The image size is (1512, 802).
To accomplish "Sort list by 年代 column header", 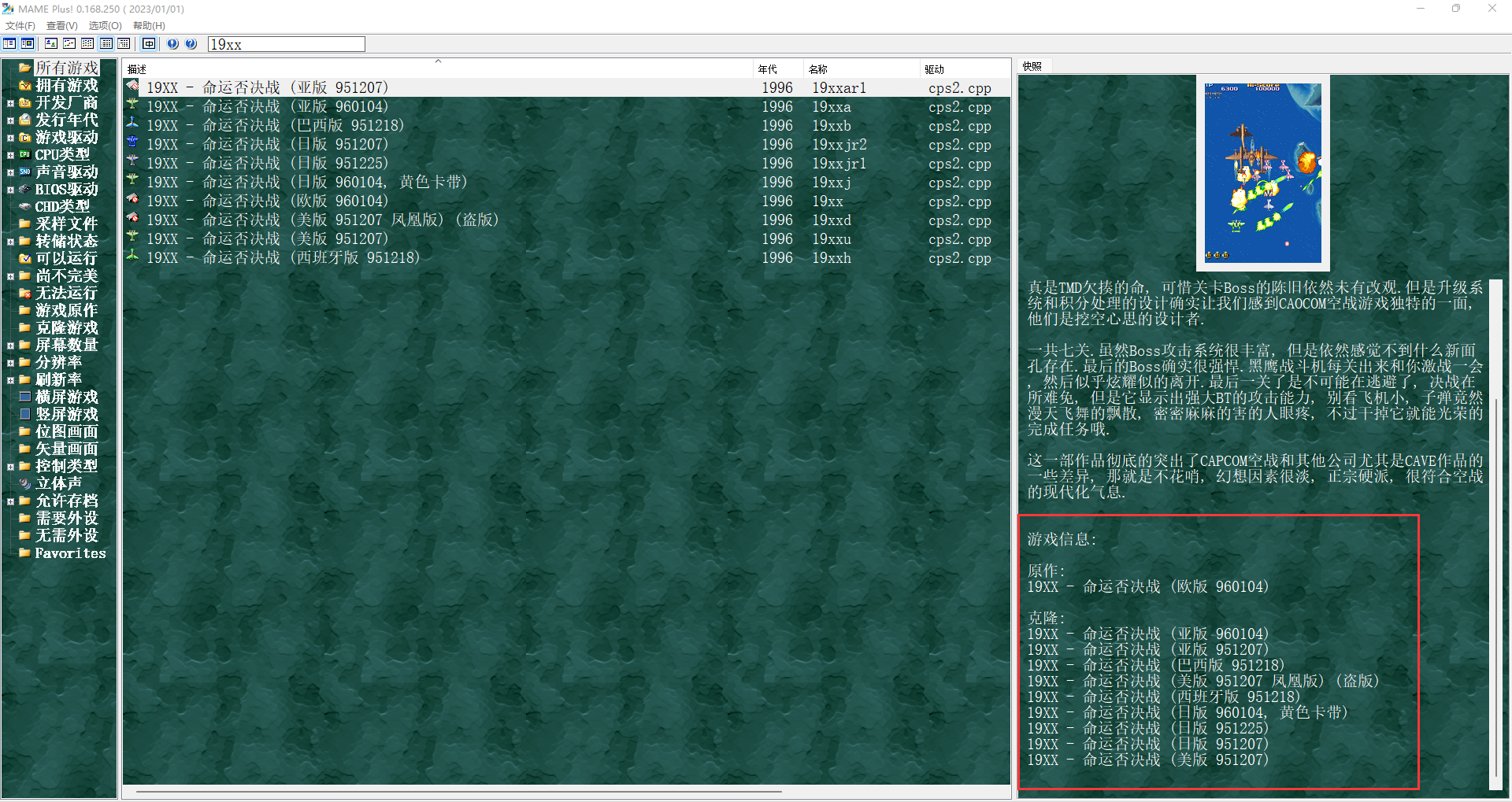I will (x=768, y=69).
